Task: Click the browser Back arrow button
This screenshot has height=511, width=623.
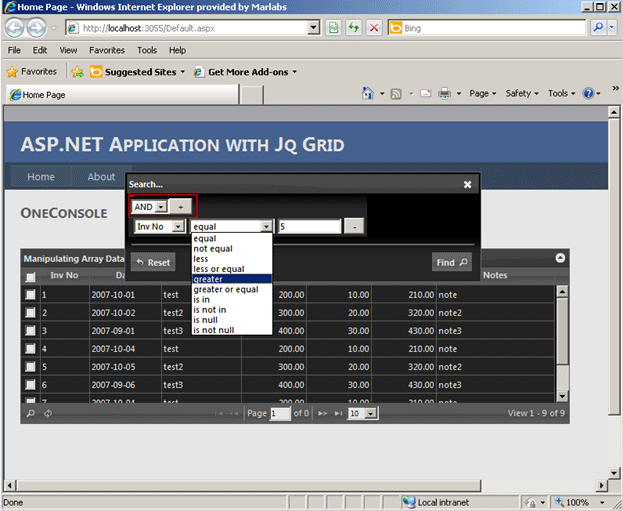Action: (x=15, y=28)
